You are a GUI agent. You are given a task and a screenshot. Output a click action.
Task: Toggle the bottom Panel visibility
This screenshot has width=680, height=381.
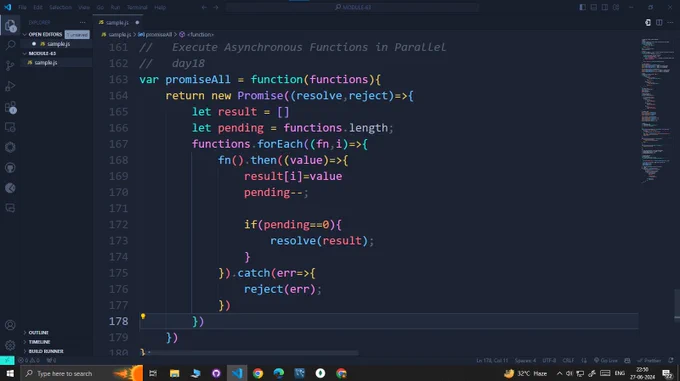point(593,7)
